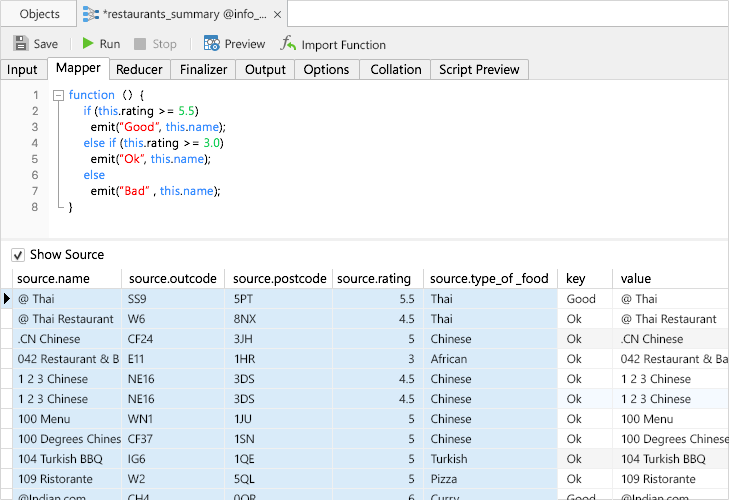Collapse the function code block on line 1

pos(59,95)
